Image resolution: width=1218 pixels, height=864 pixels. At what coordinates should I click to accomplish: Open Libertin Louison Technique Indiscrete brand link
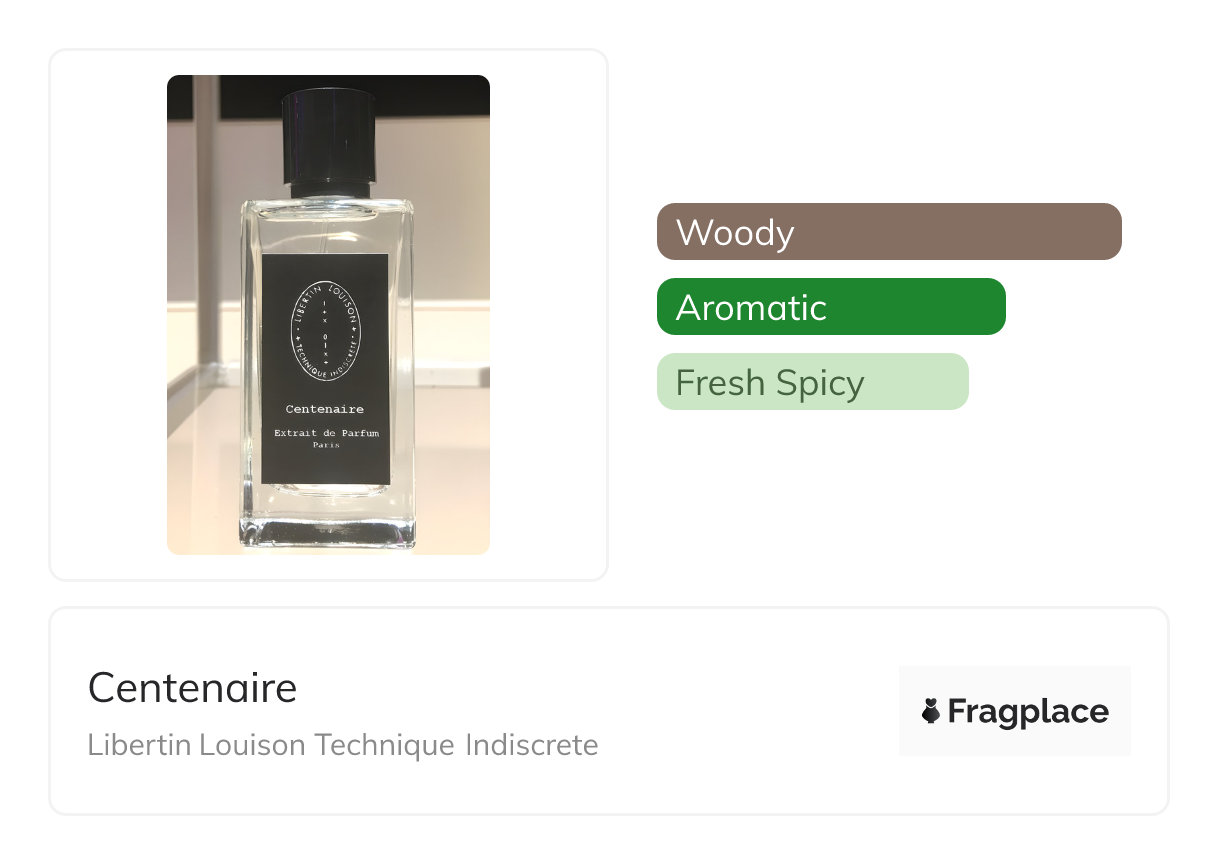pos(343,745)
